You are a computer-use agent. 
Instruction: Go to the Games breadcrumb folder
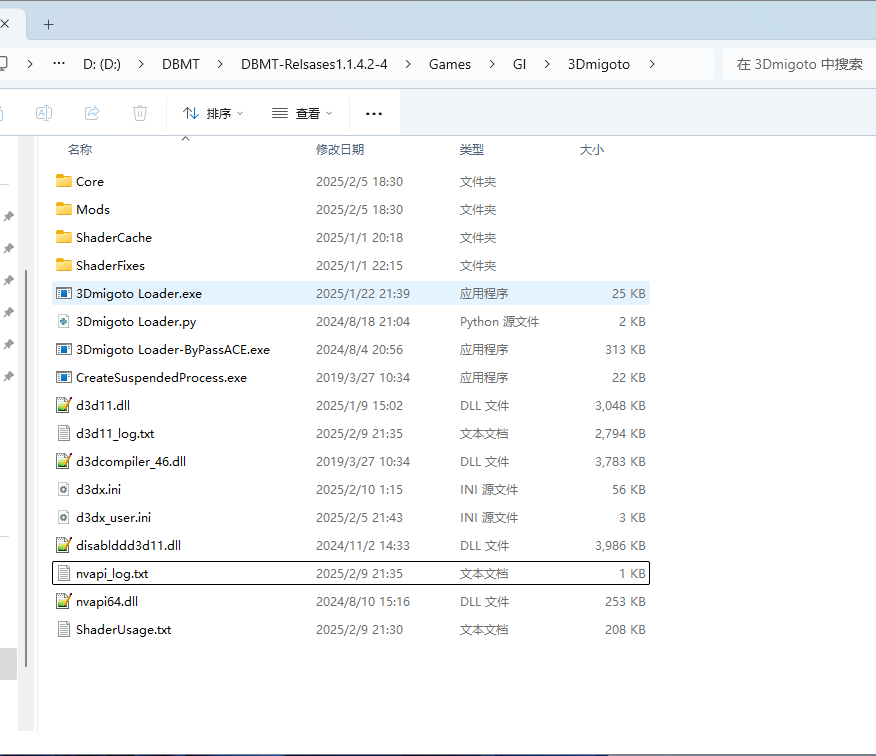coord(450,64)
